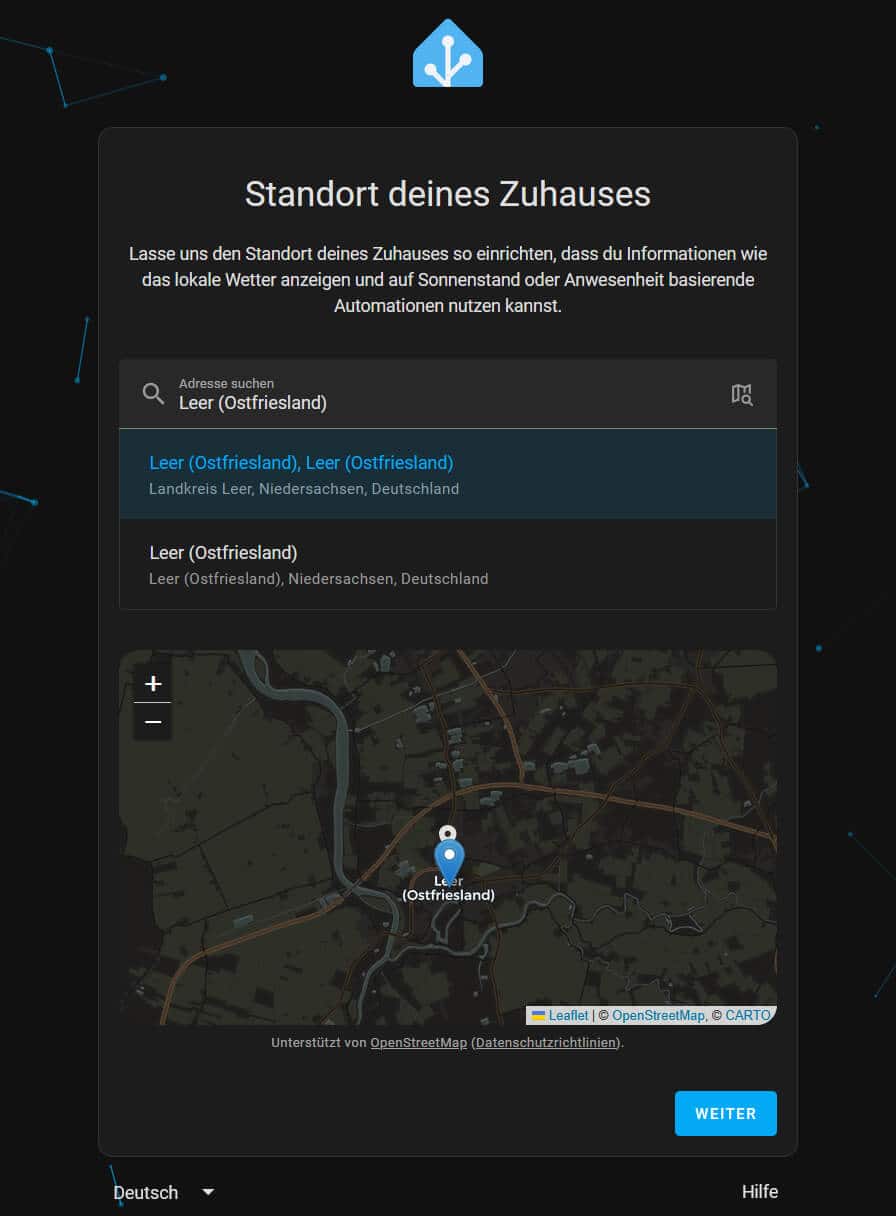Image resolution: width=896 pixels, height=1216 pixels.
Task: Open the Hilfe link
Action: [759, 1192]
